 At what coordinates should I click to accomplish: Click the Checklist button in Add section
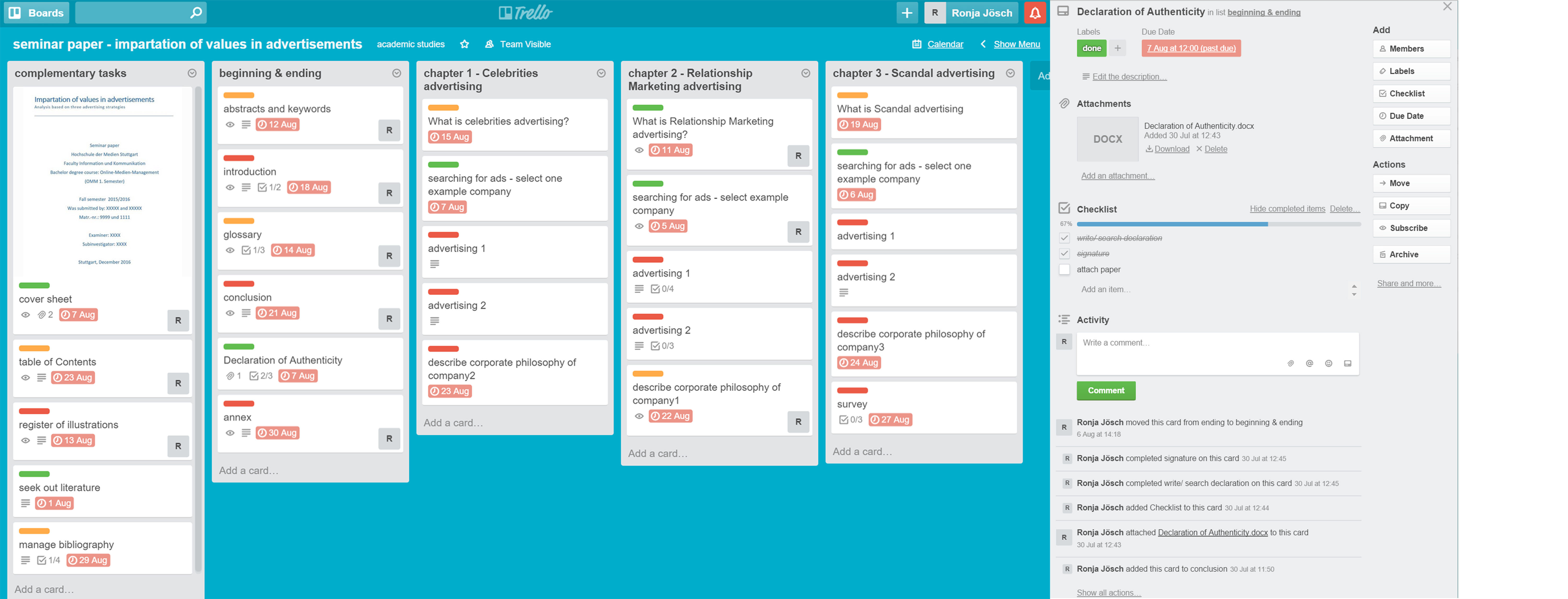tap(1412, 94)
